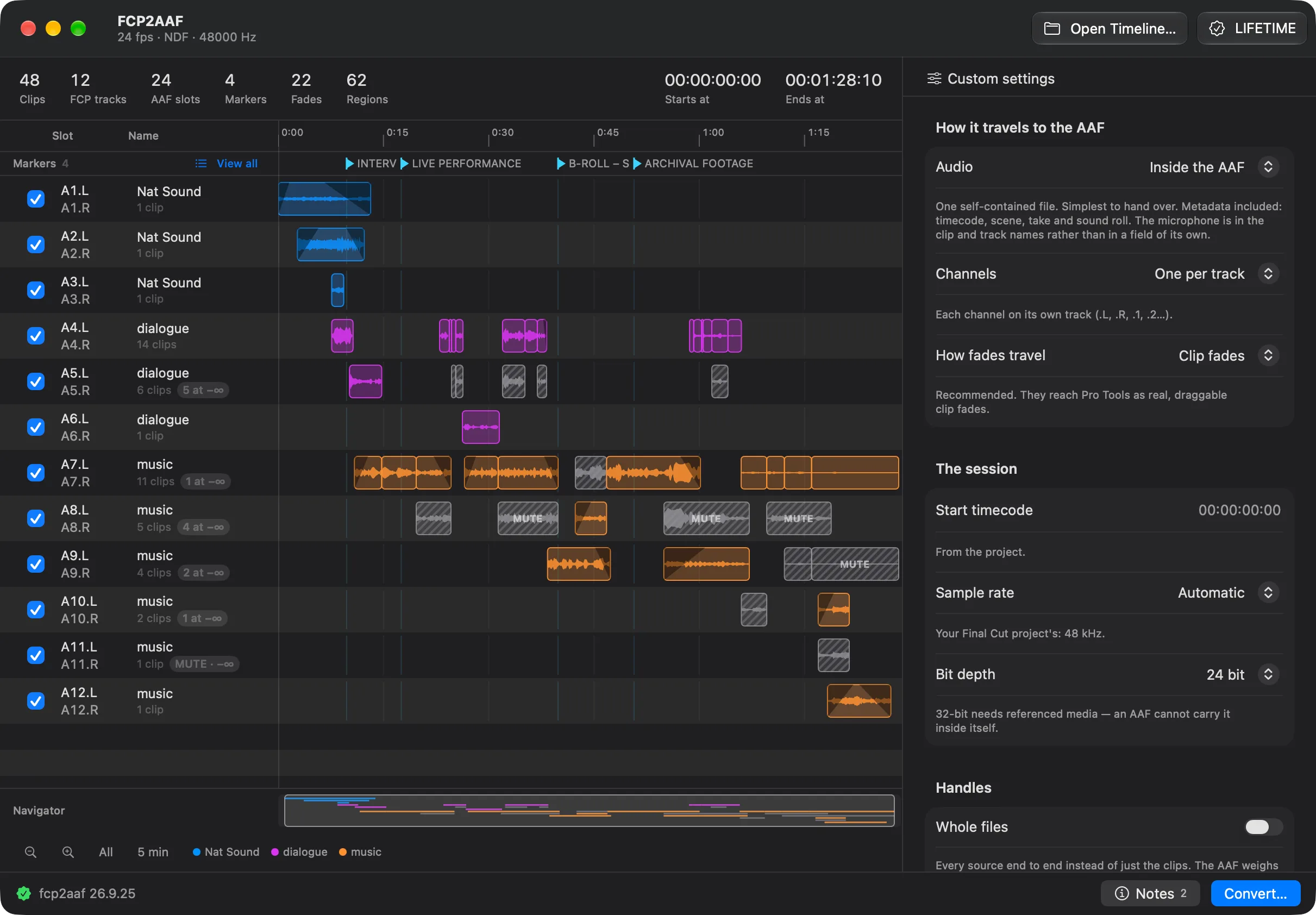Click the '4 at −∞' badge on A8

tap(203, 527)
